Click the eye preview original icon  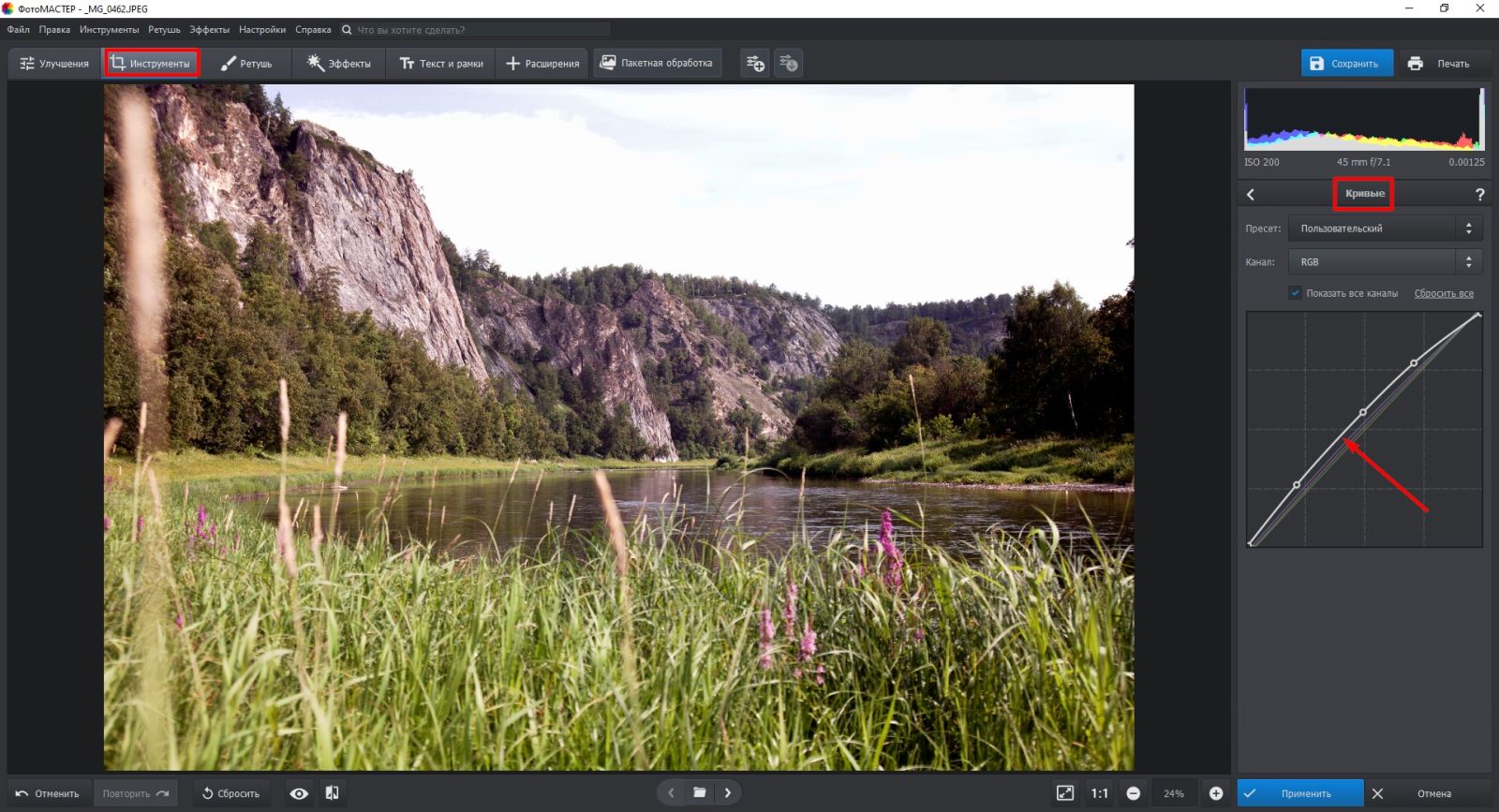[299, 793]
